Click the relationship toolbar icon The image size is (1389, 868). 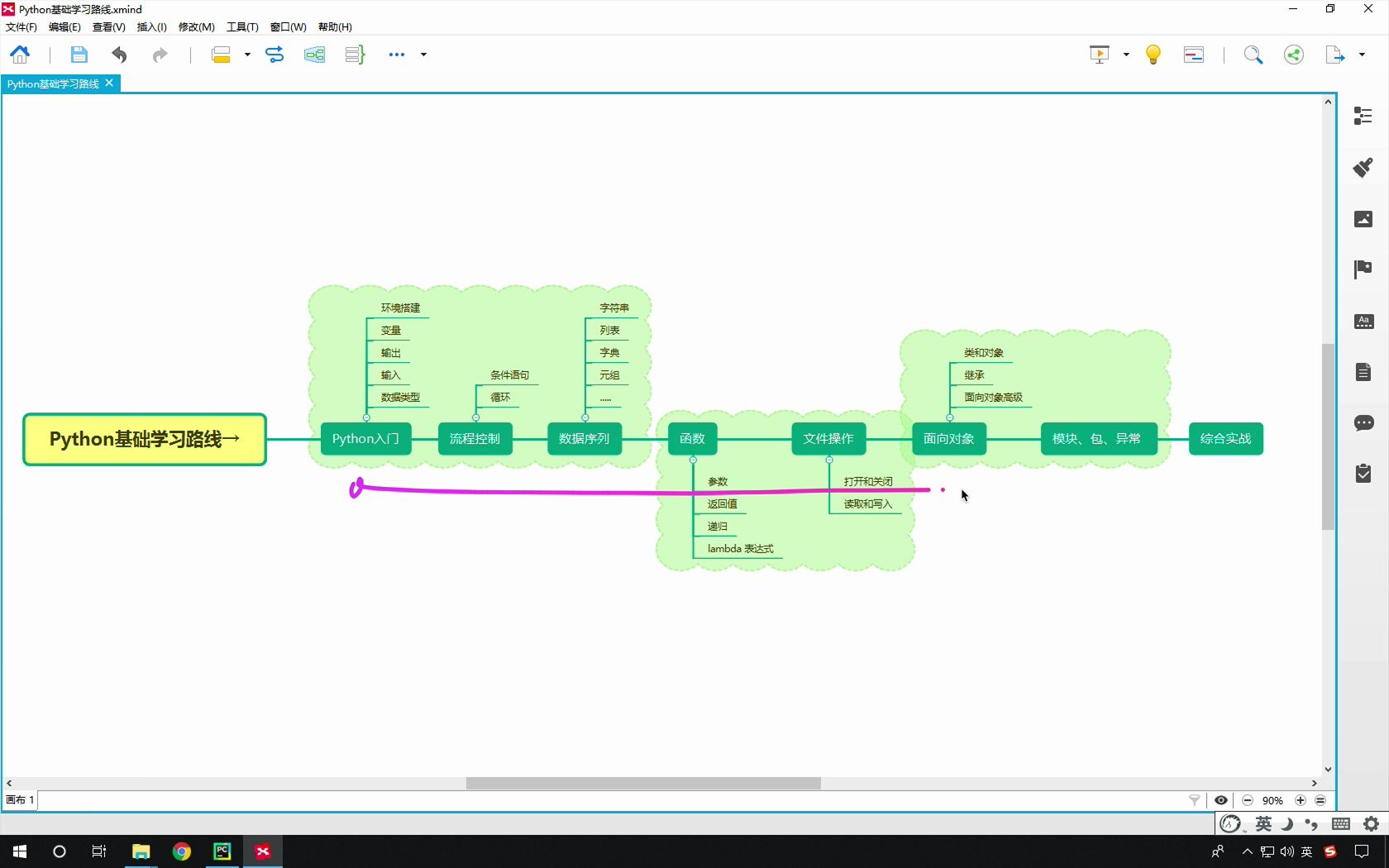point(274,55)
